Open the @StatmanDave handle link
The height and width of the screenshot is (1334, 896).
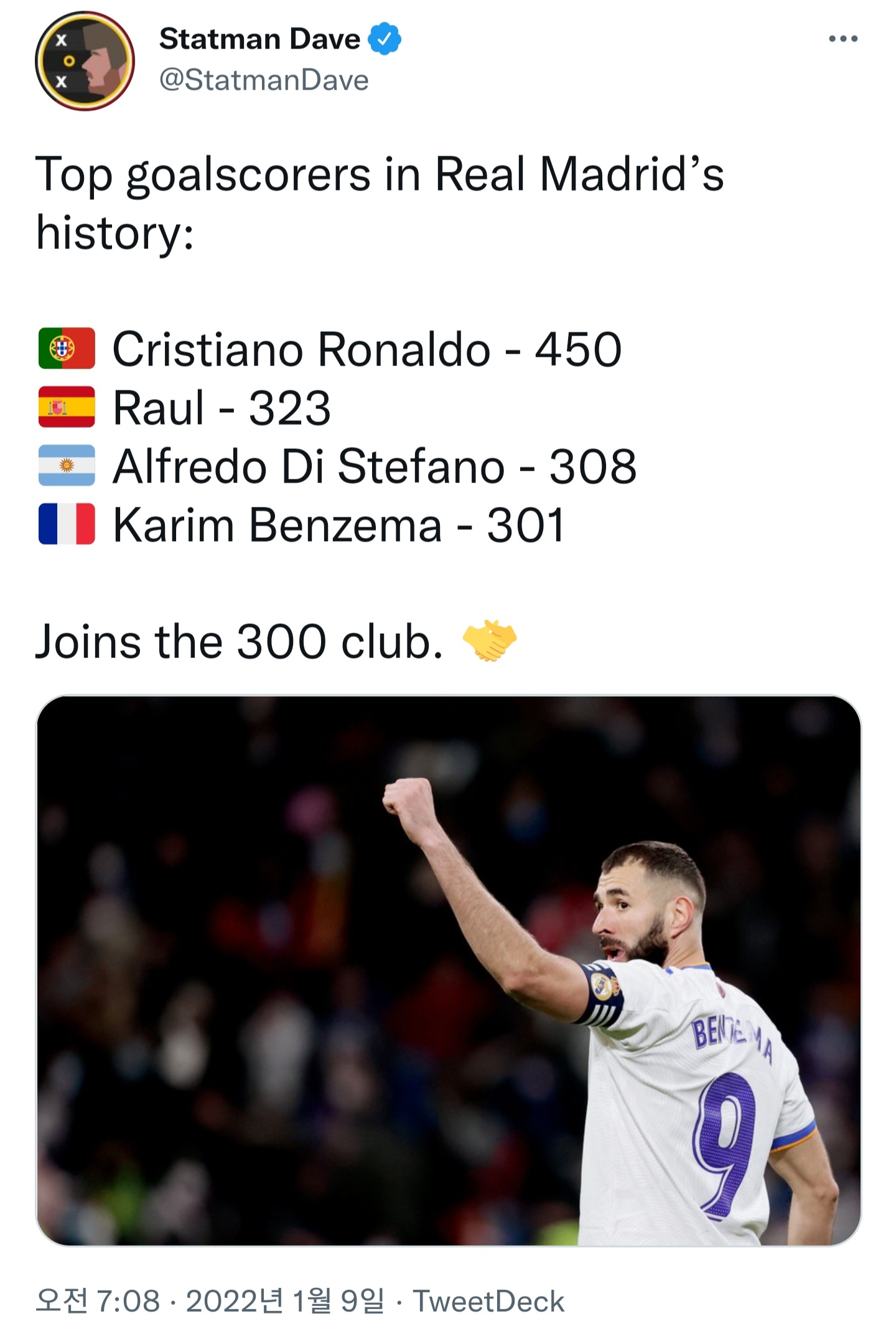pyautogui.click(x=264, y=80)
